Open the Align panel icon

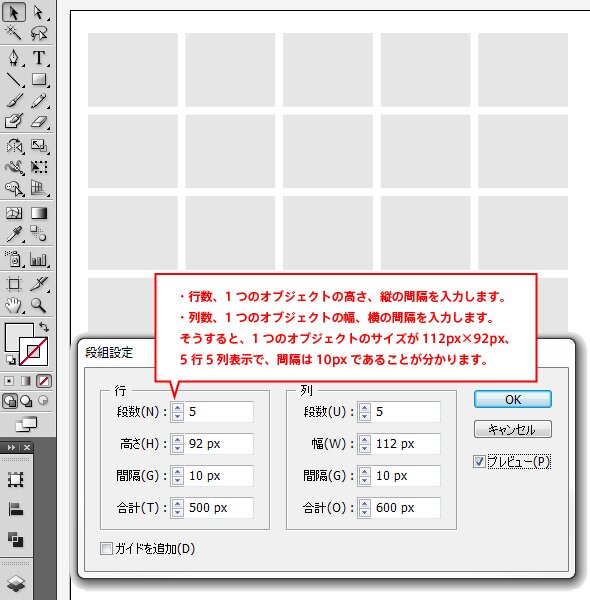16,509
